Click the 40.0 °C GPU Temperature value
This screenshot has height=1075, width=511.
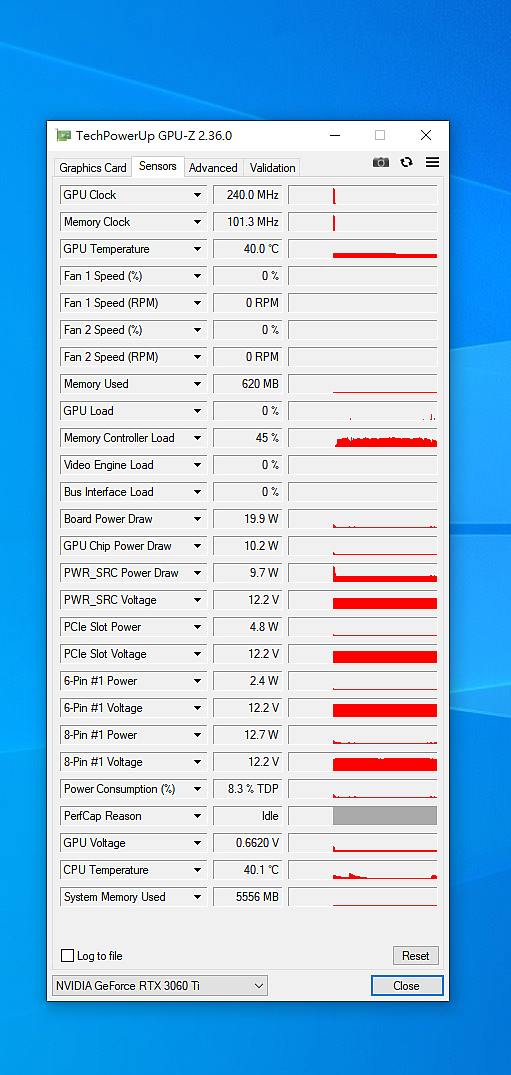click(x=248, y=249)
